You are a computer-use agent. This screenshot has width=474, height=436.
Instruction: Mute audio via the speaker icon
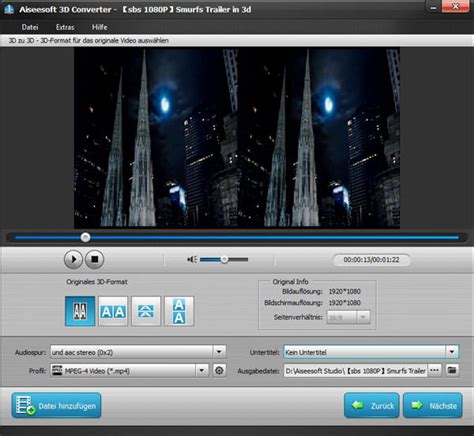point(192,259)
